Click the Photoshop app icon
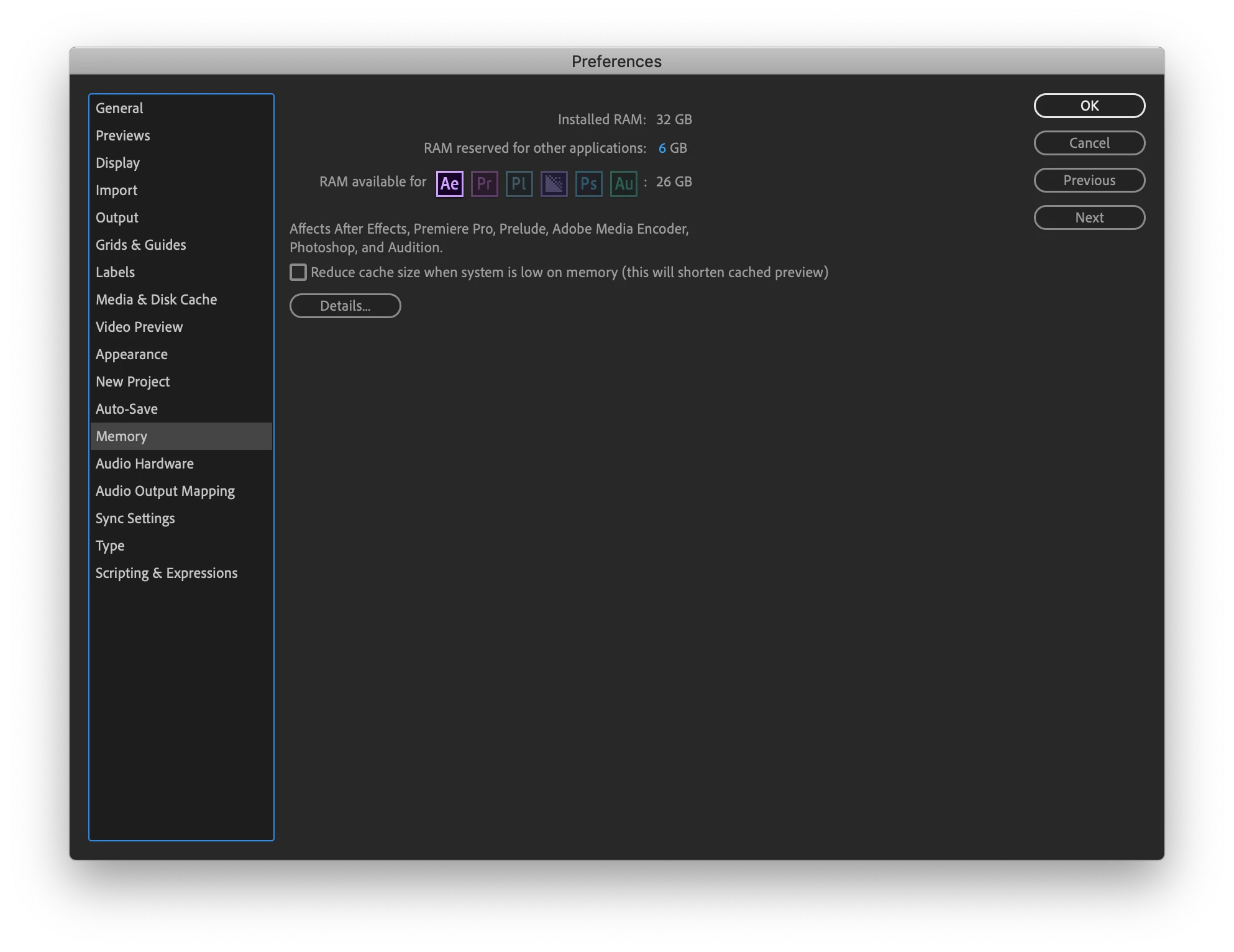Screen dimensions: 1234x952 588,183
